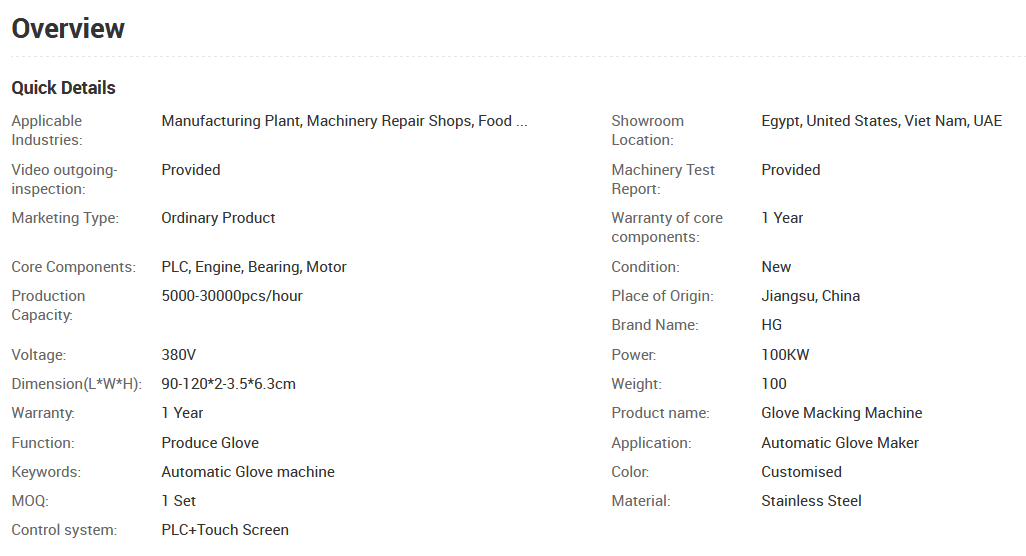Click the Showroom Location countries list

[x=881, y=121]
